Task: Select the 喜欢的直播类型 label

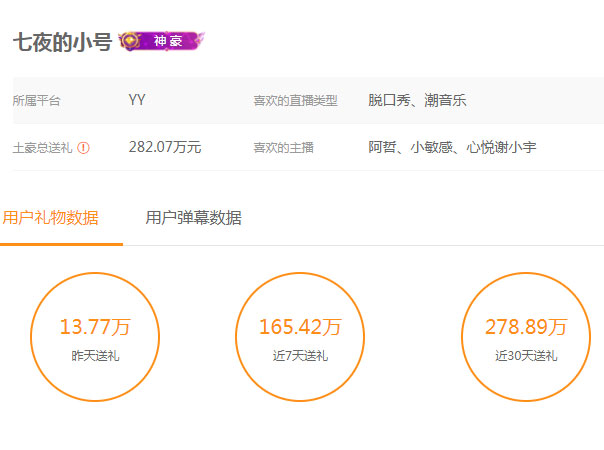Action: (x=295, y=101)
